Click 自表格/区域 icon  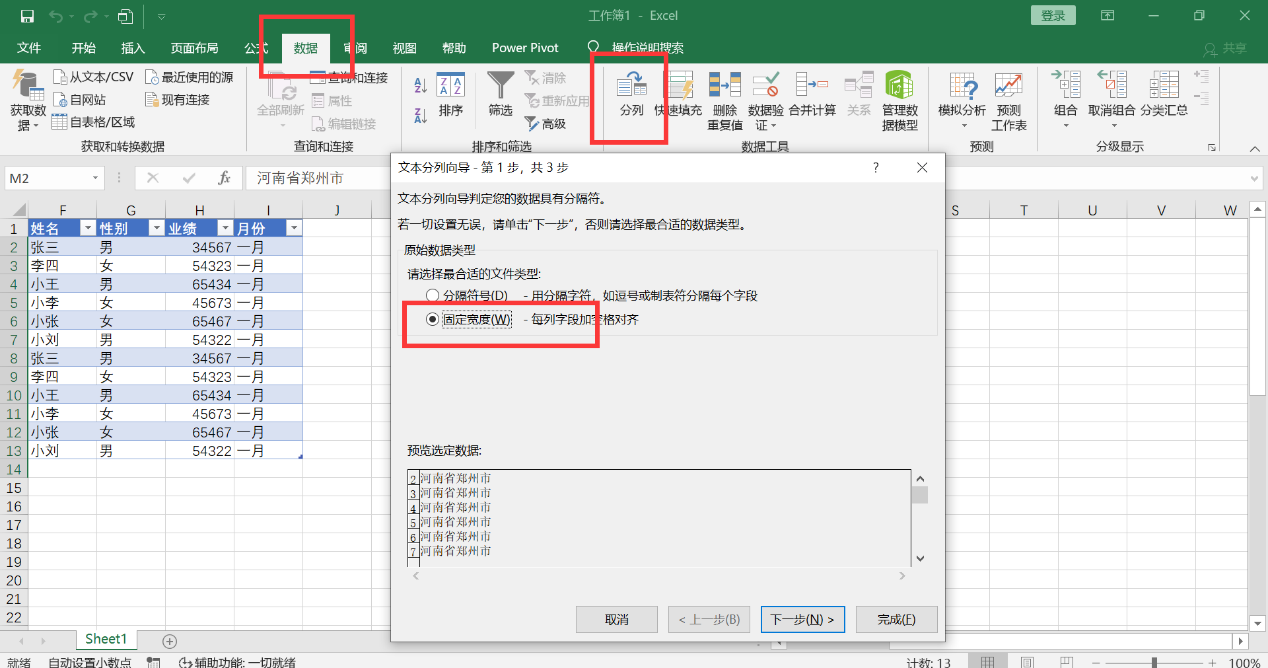coord(60,122)
